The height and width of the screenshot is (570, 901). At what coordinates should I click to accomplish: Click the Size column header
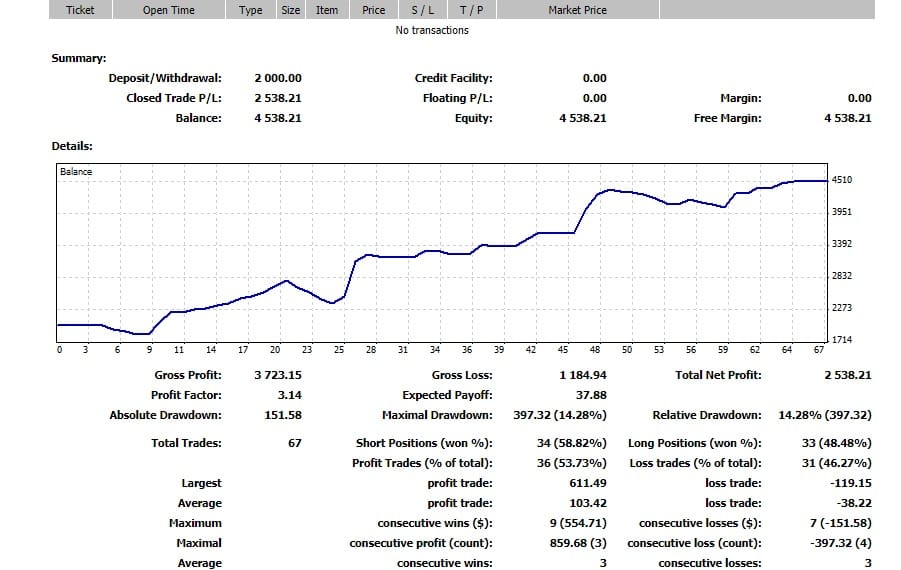coord(290,10)
